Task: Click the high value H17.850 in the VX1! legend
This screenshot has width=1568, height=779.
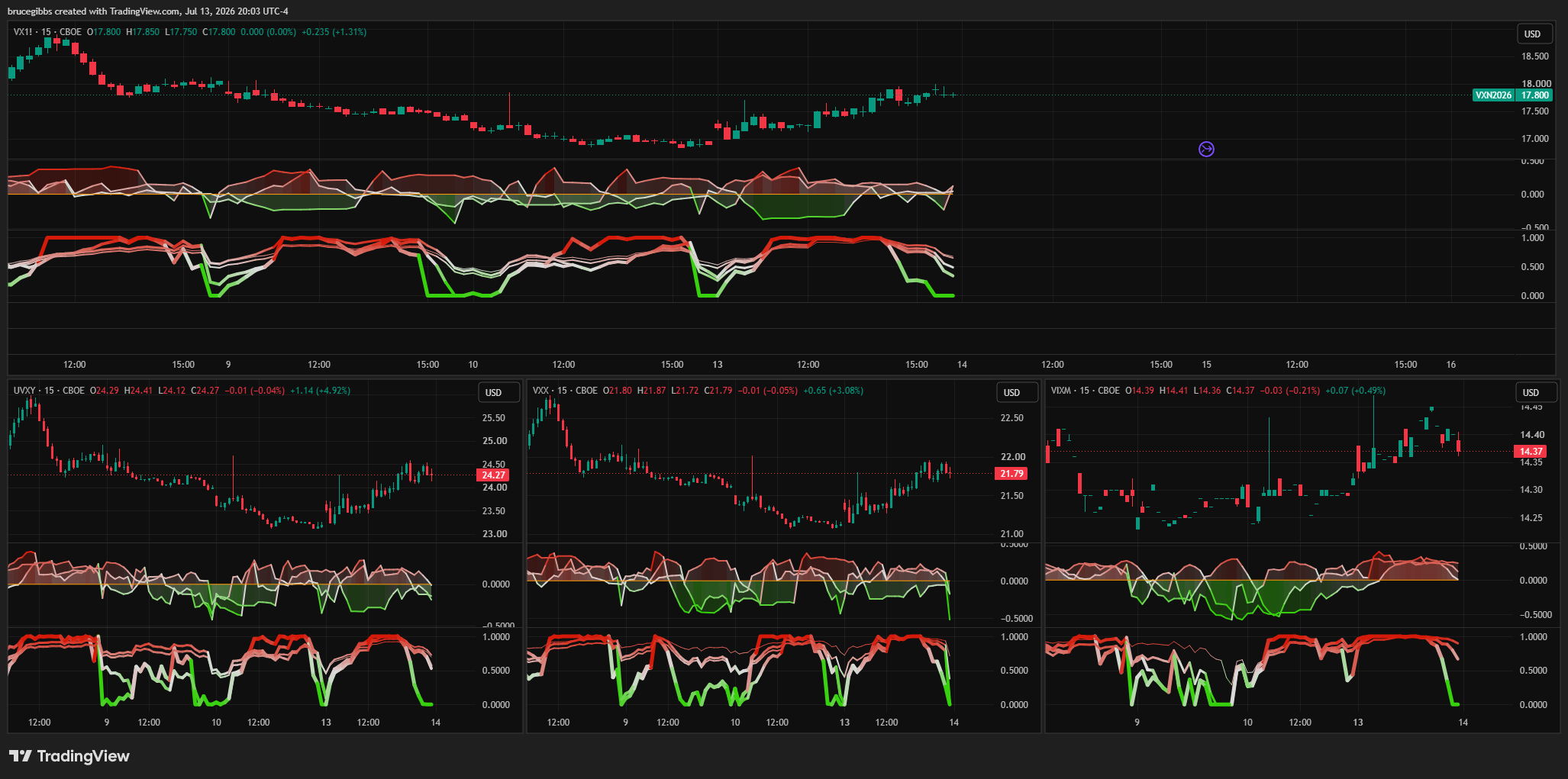Action: [x=143, y=32]
